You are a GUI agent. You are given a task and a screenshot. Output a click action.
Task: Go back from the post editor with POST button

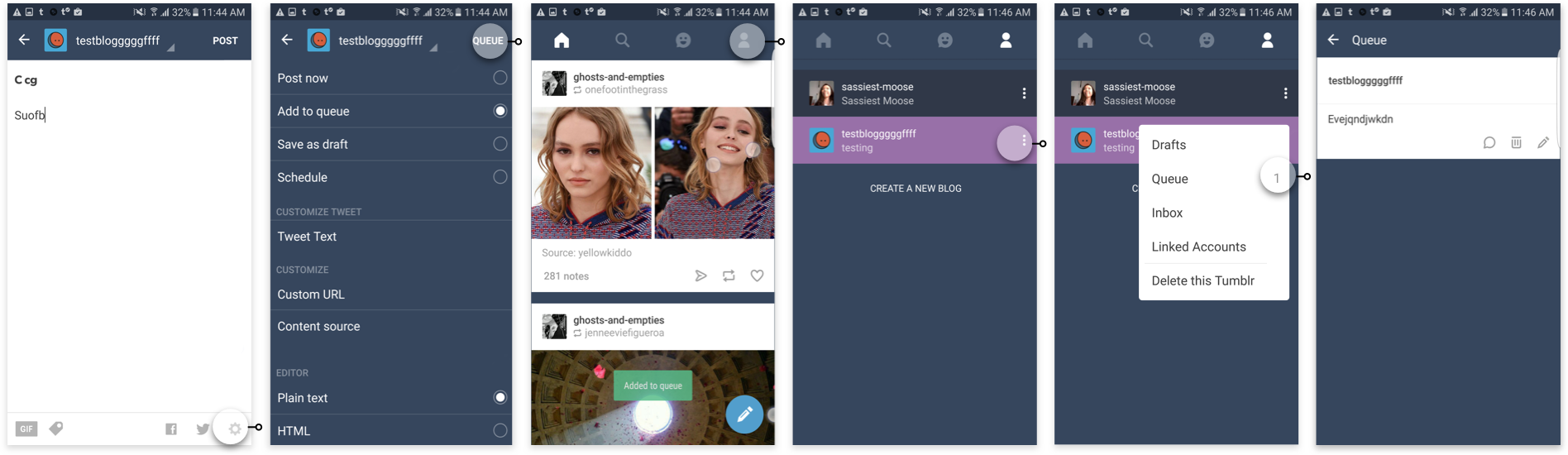pos(24,40)
